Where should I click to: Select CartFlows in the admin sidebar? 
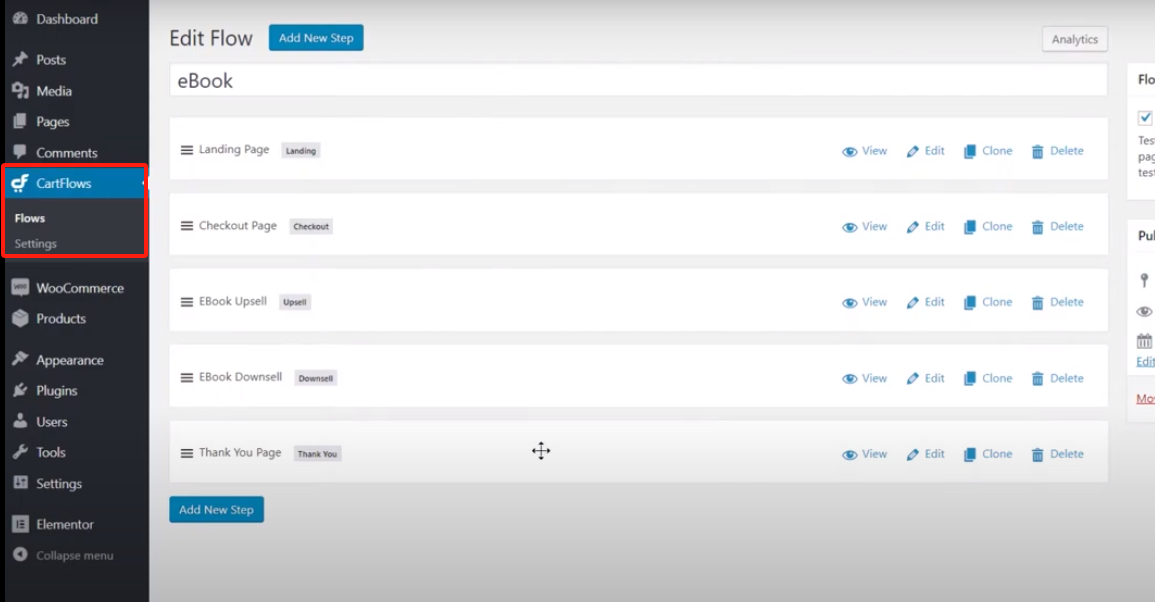[x=74, y=183]
